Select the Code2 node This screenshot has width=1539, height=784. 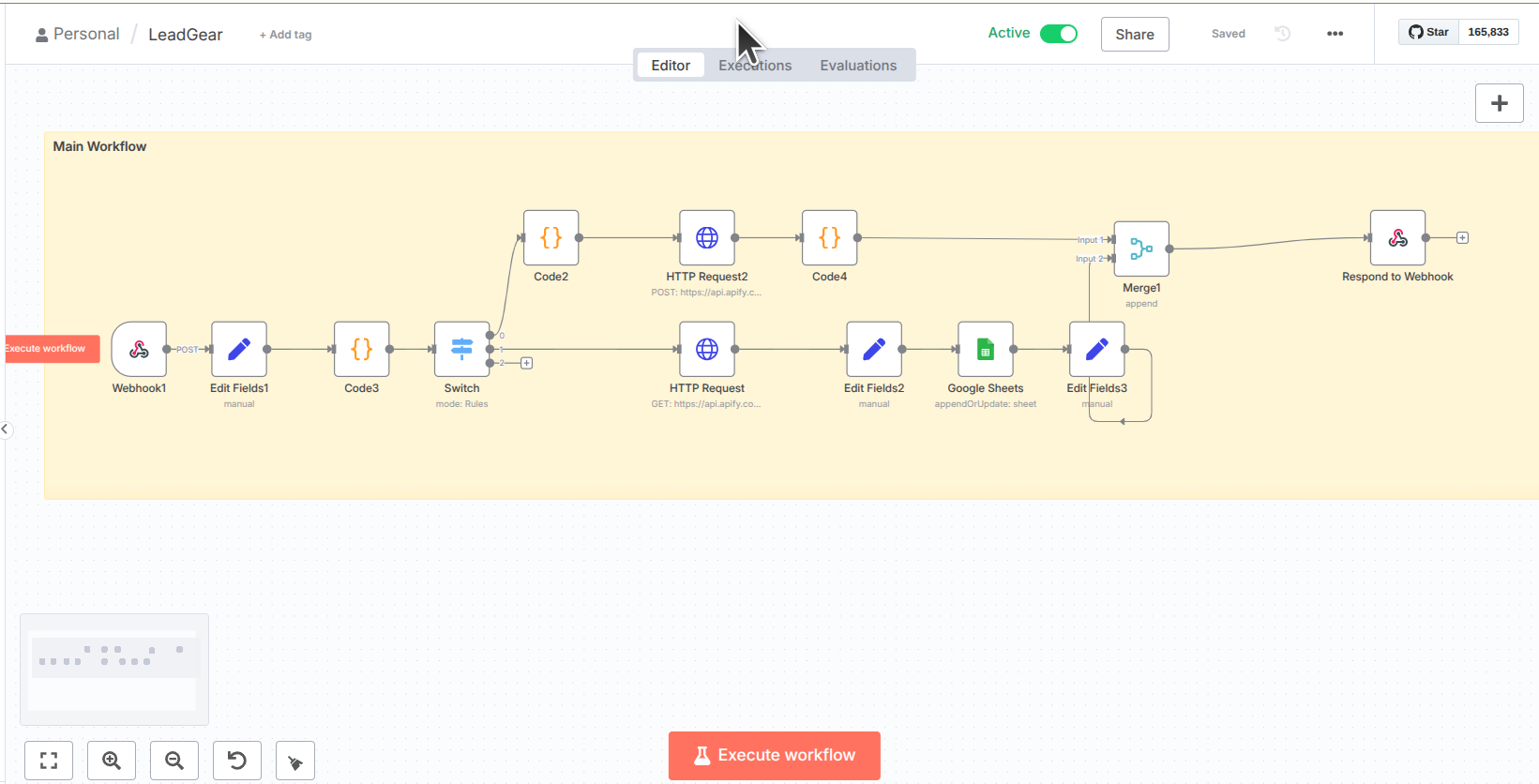(x=551, y=237)
